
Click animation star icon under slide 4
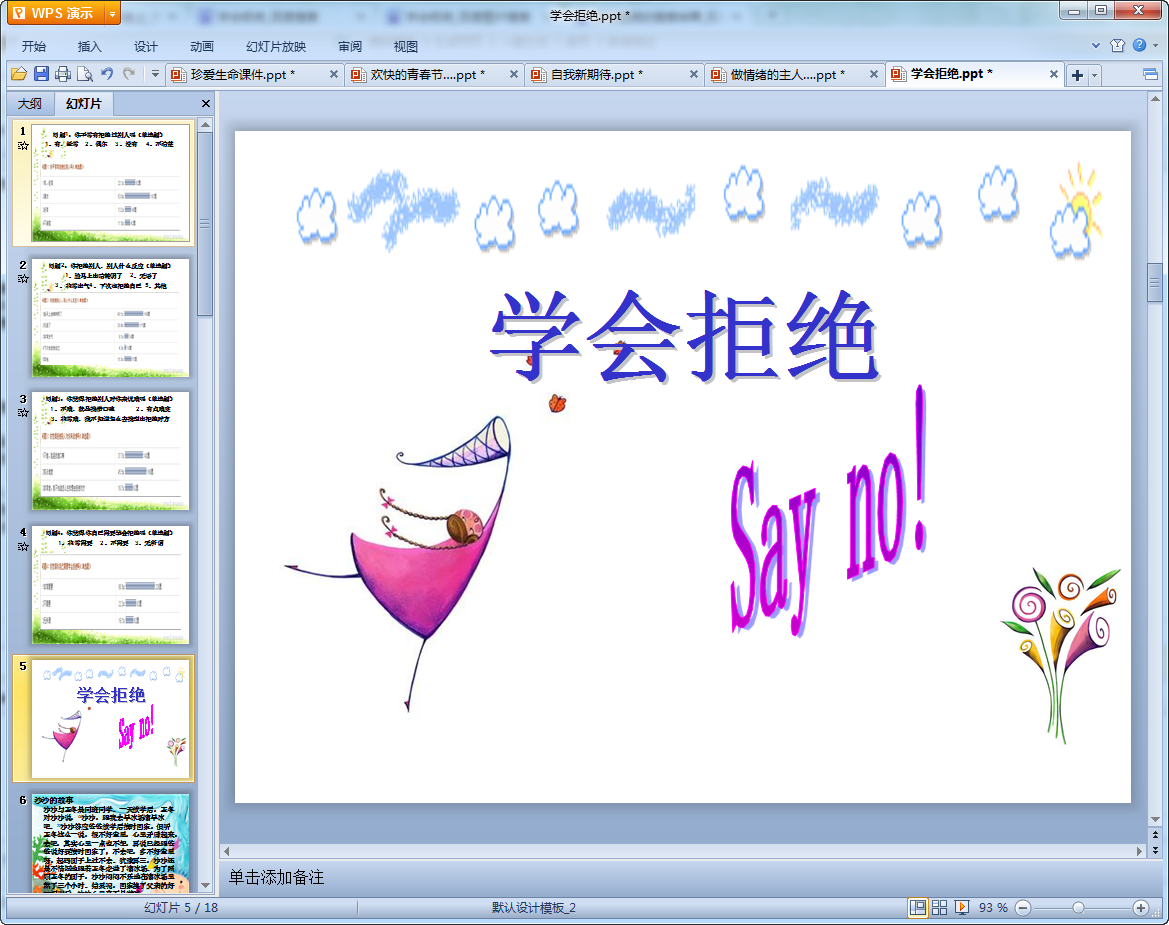pyautogui.click(x=23, y=546)
